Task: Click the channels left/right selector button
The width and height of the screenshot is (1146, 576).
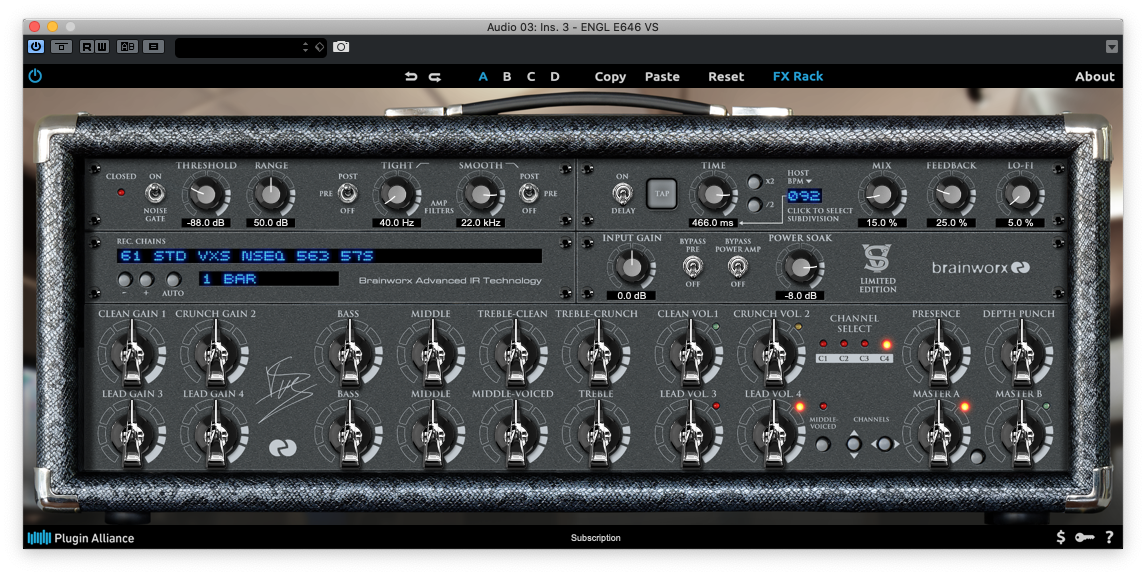Action: (x=884, y=444)
